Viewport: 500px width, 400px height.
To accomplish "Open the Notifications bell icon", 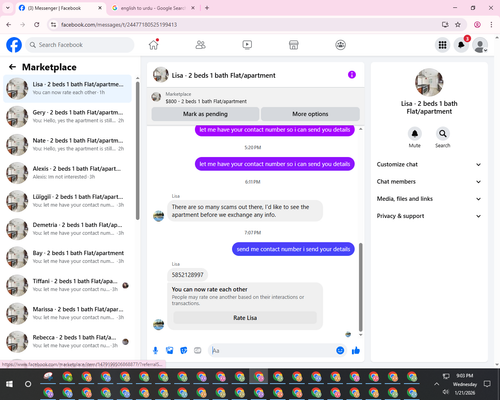I will (x=461, y=45).
